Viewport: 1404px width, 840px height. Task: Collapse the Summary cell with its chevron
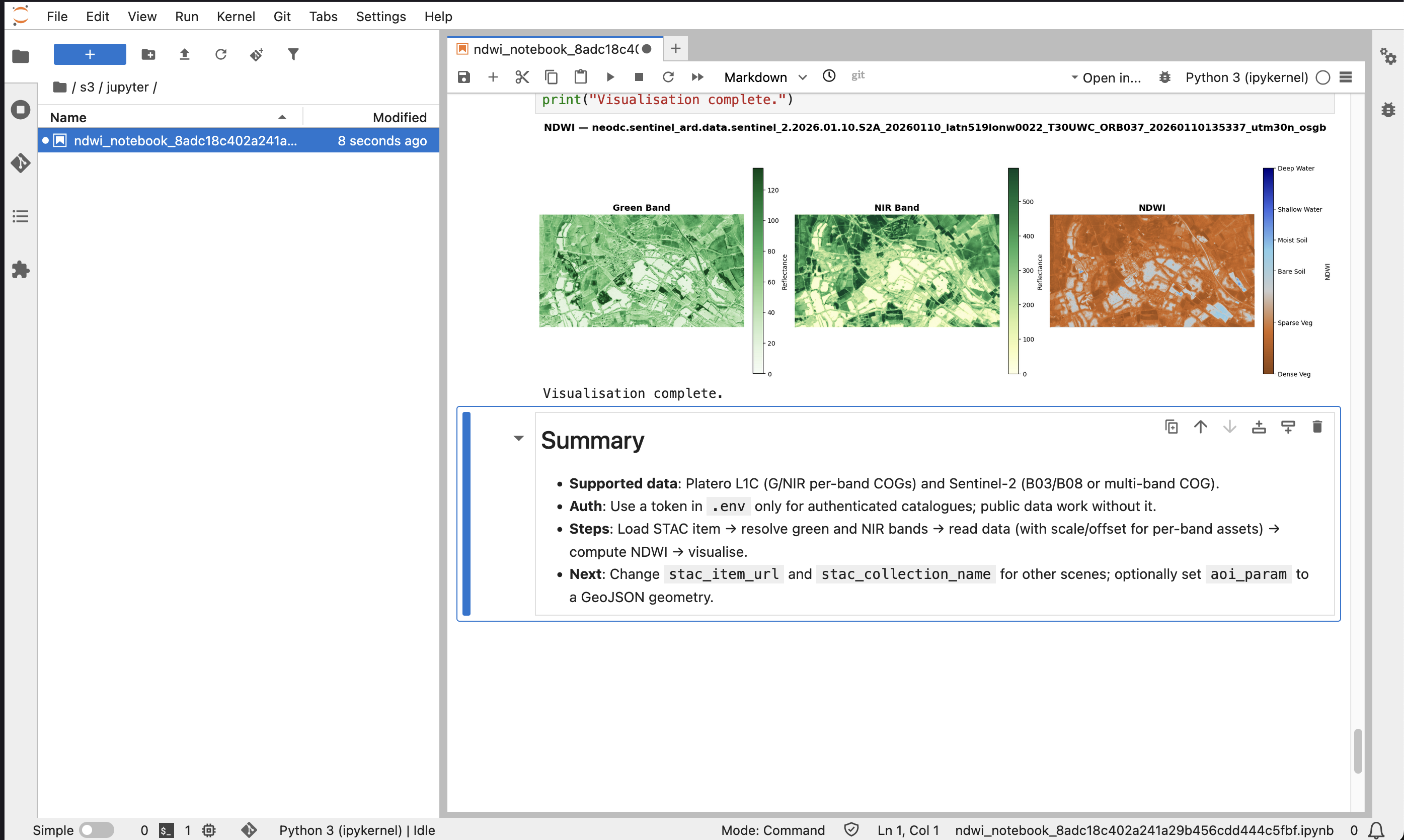click(518, 438)
